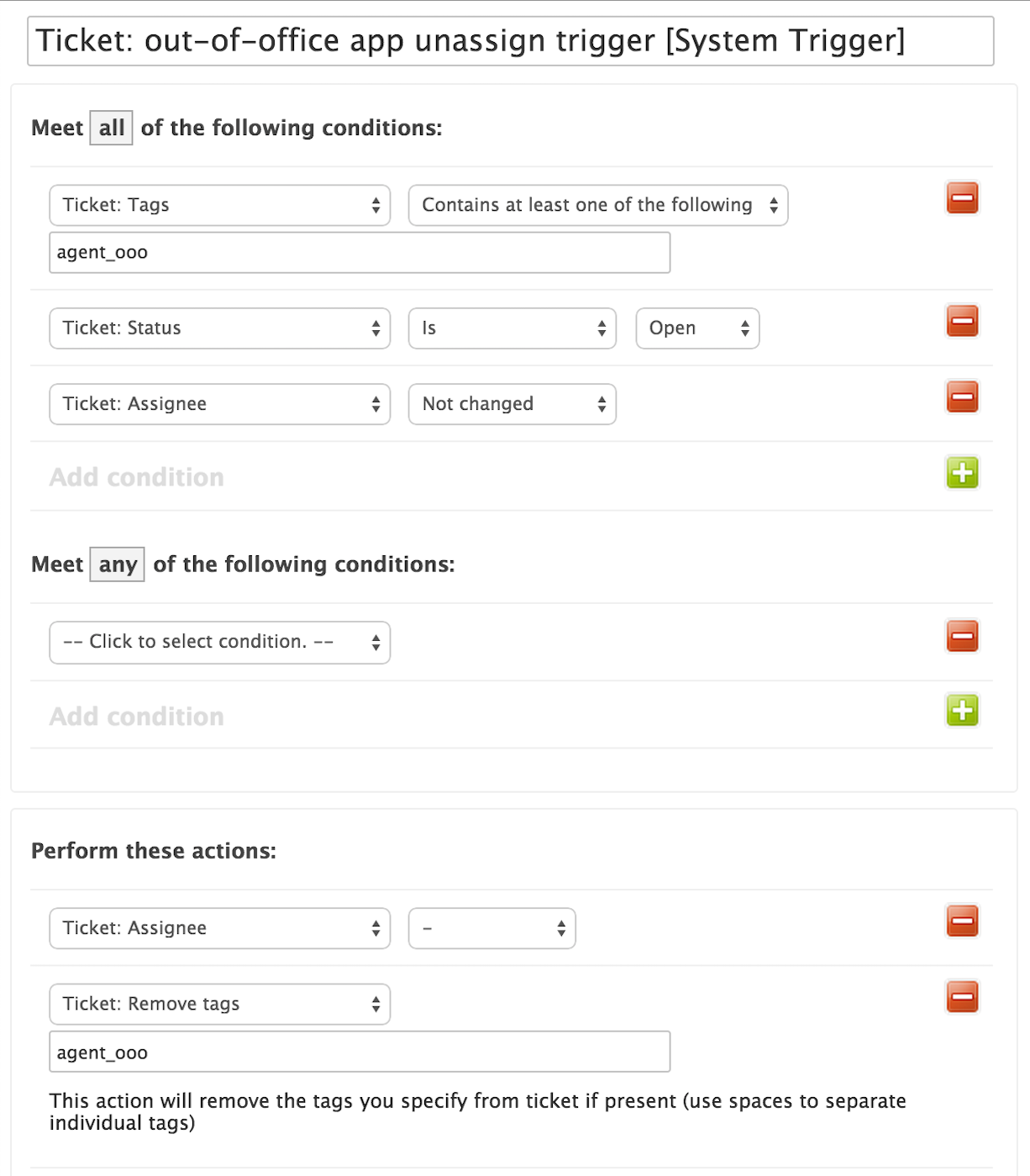Screen dimensions: 1030x1176
Task: Open the 'Open' status value dropdown
Action: [696, 328]
